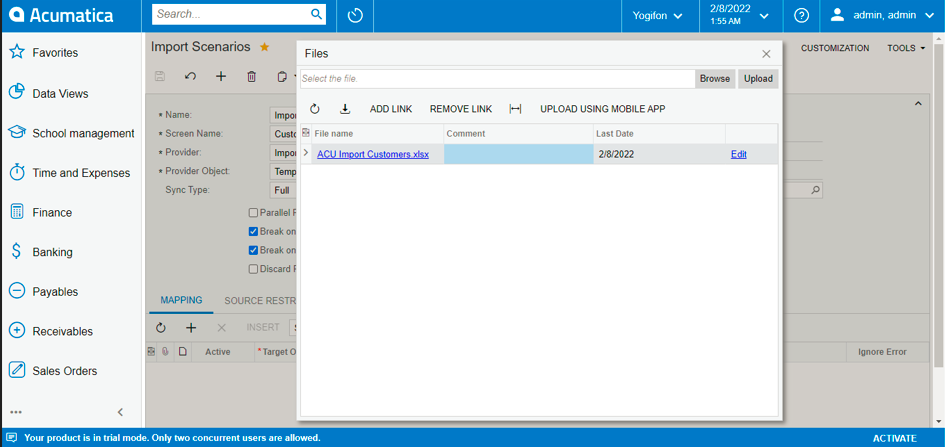The width and height of the screenshot is (947, 447).
Task: Open CUSTOMIZATION menu
Action: tap(835, 48)
